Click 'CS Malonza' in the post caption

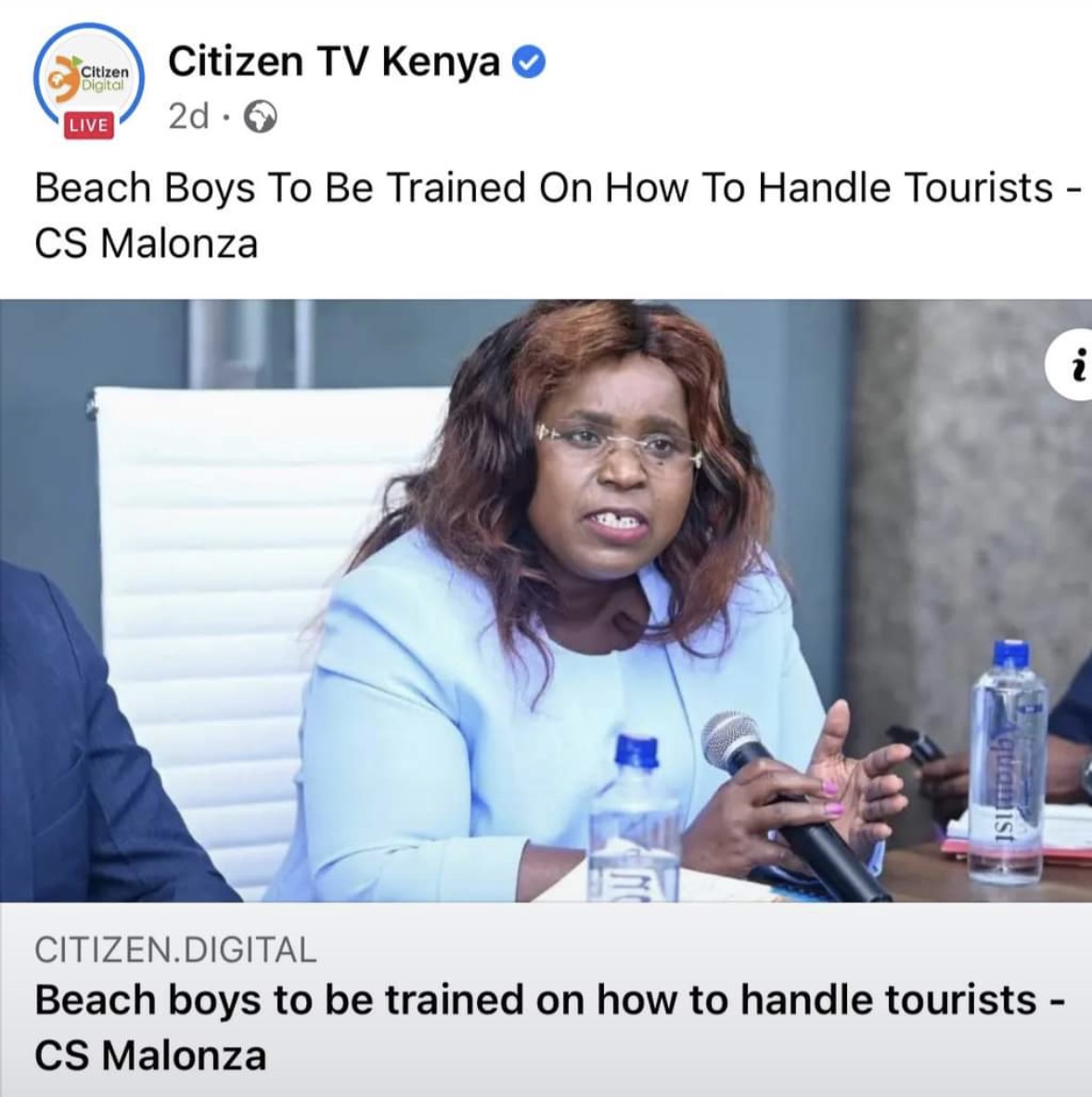pos(147,244)
